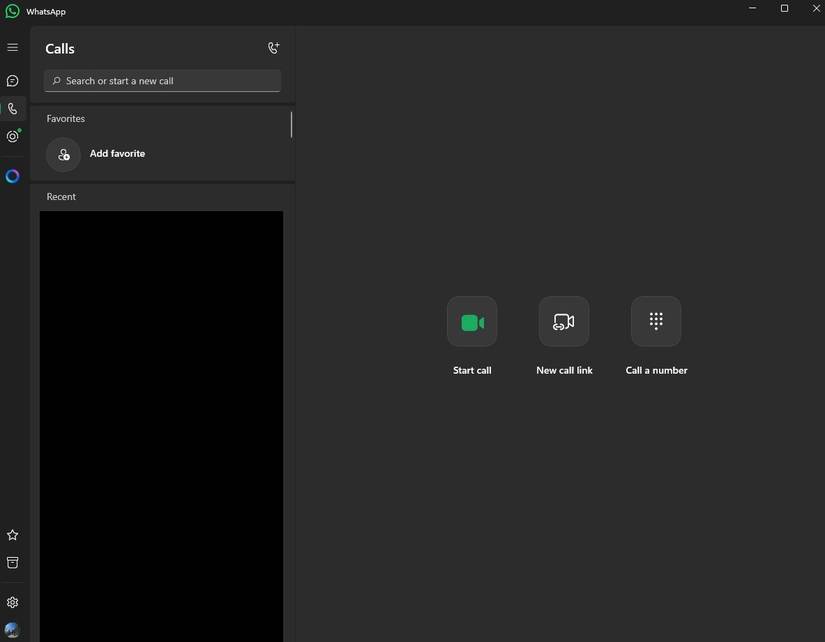Open the Status updates section
This screenshot has height=642, width=825.
coord(13,136)
